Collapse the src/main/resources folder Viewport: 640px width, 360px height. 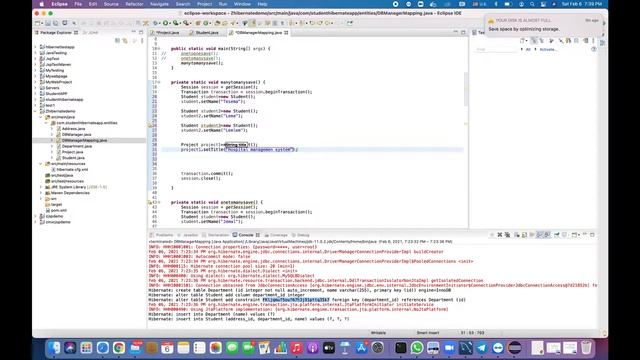pos(41,164)
